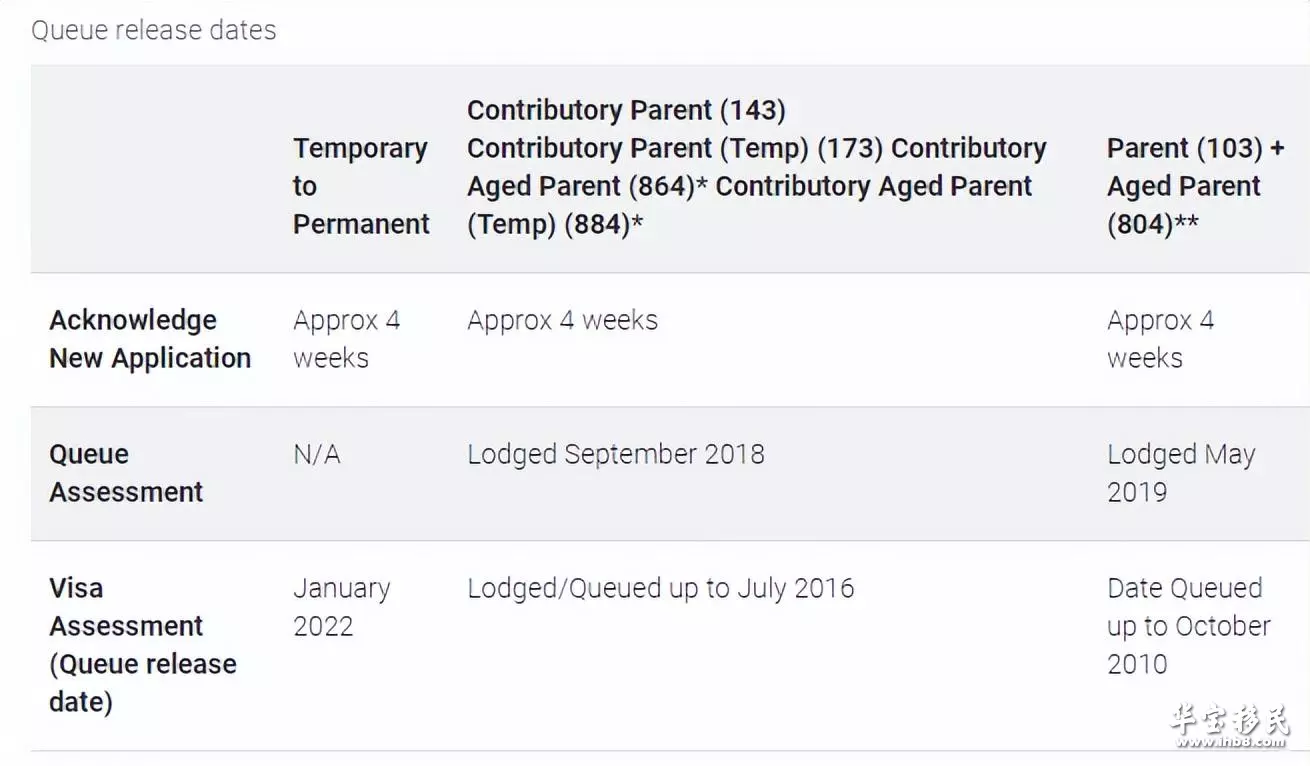Viewport: 1310px width, 766px height.
Task: Click the Chinese watermark logo in corner
Action: pos(1231,718)
